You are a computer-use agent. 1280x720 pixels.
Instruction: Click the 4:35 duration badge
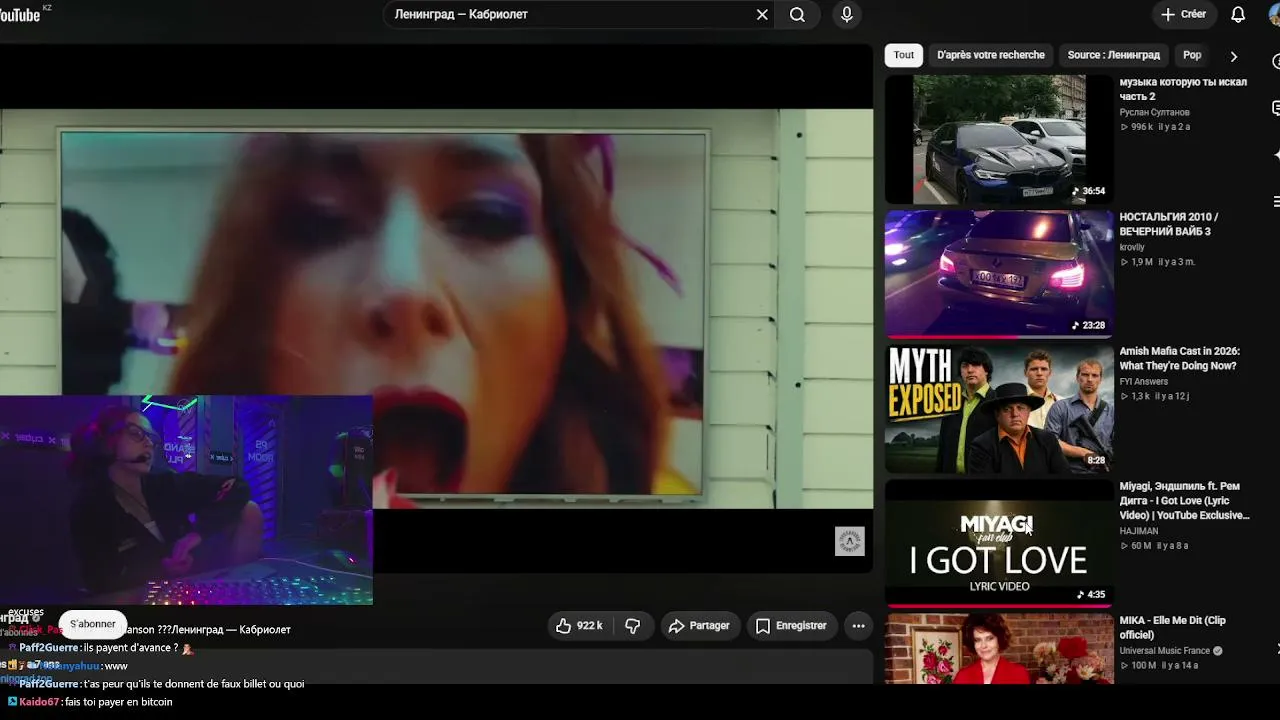(x=1089, y=594)
